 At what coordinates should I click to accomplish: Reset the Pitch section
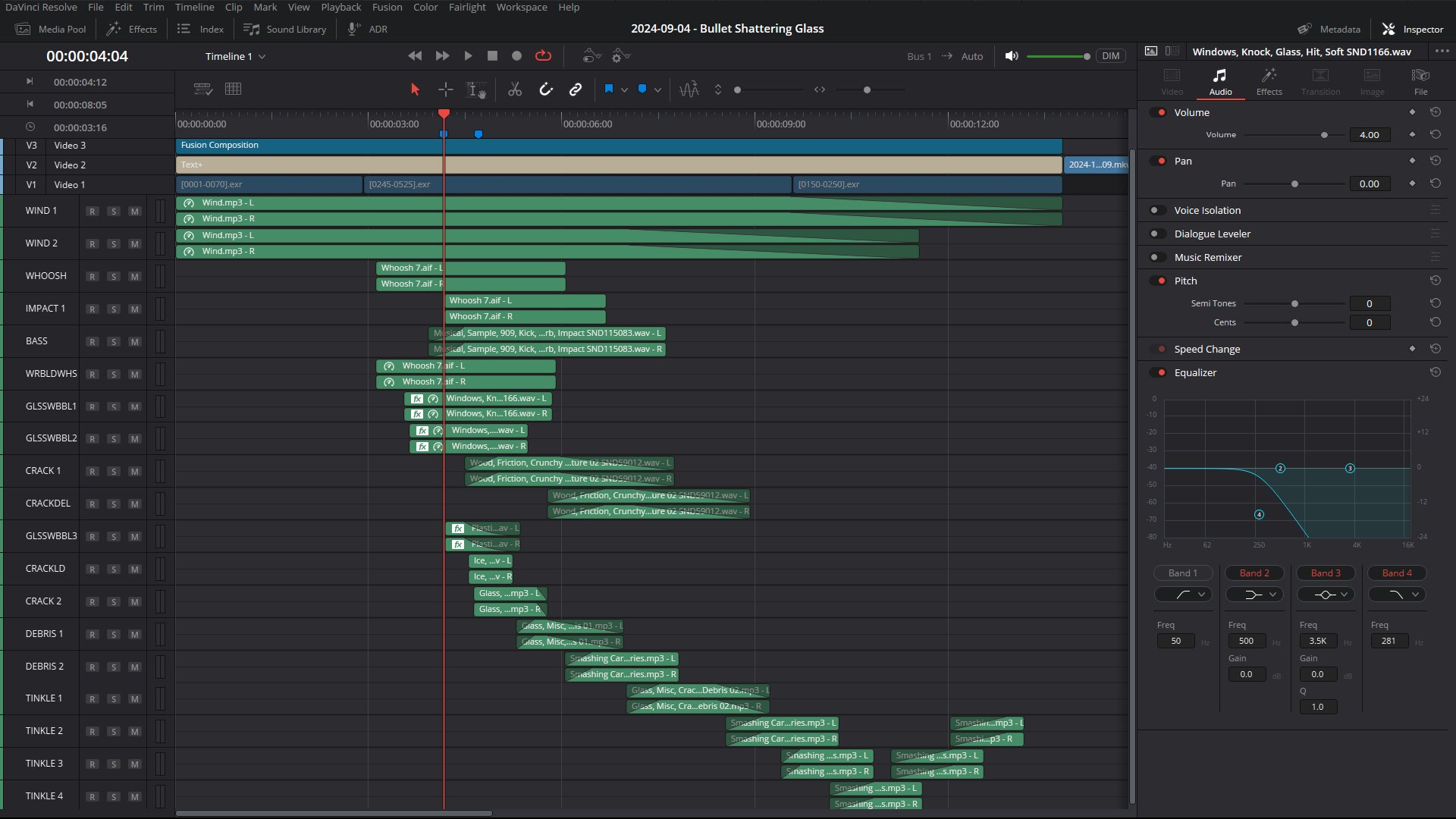click(1435, 281)
